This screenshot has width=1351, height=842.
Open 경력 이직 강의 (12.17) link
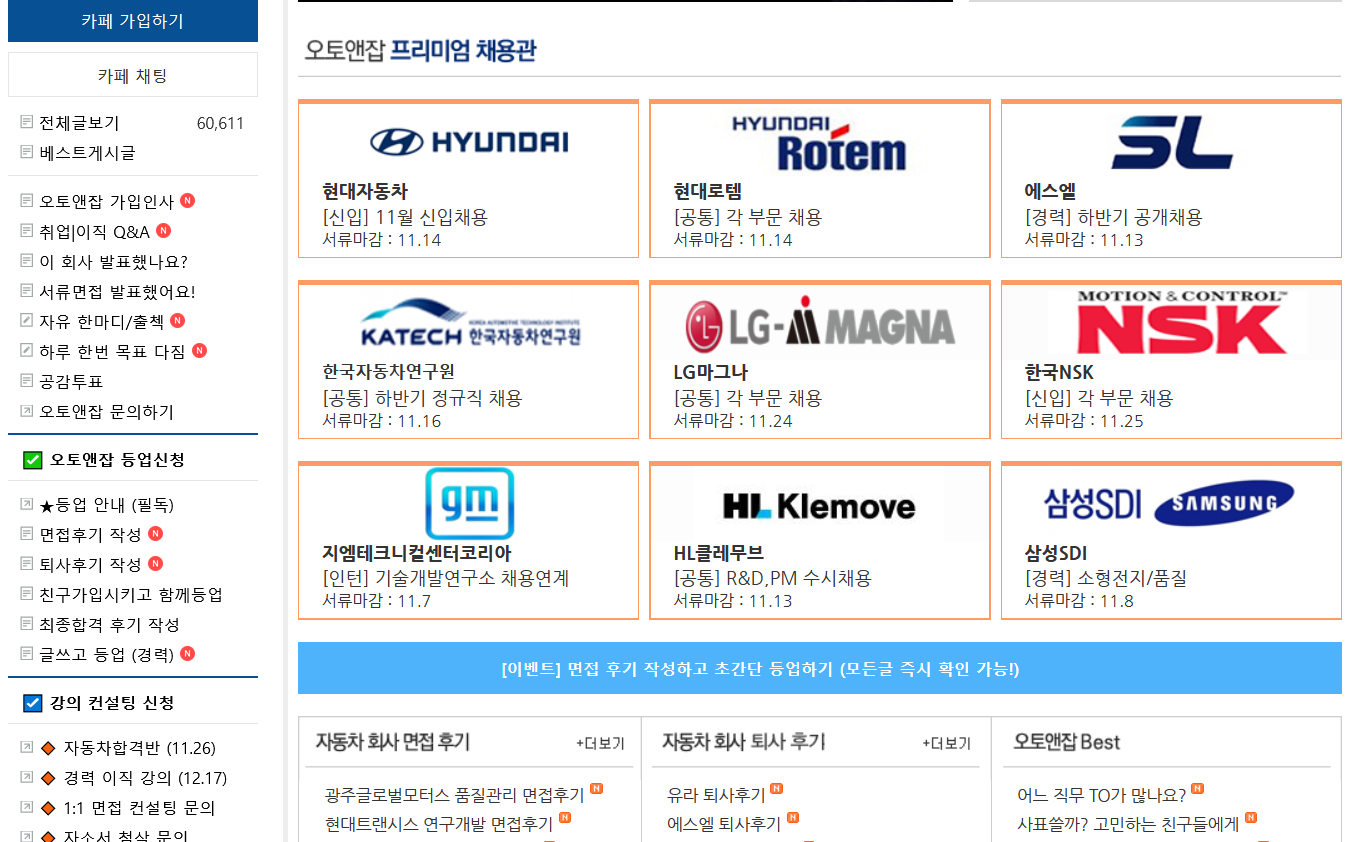coord(145,778)
